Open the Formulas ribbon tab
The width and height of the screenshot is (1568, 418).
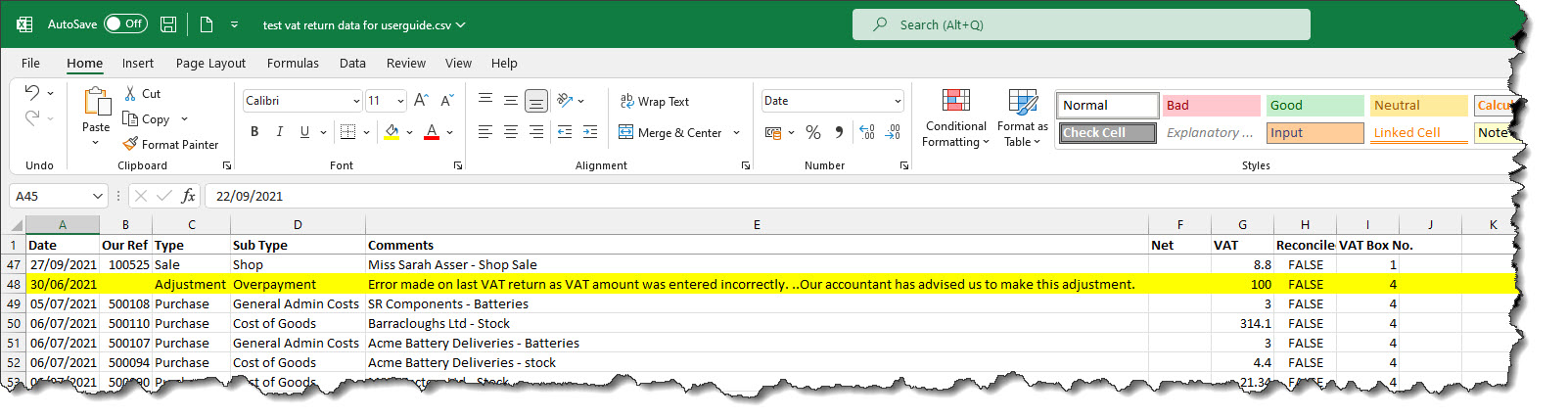(293, 63)
